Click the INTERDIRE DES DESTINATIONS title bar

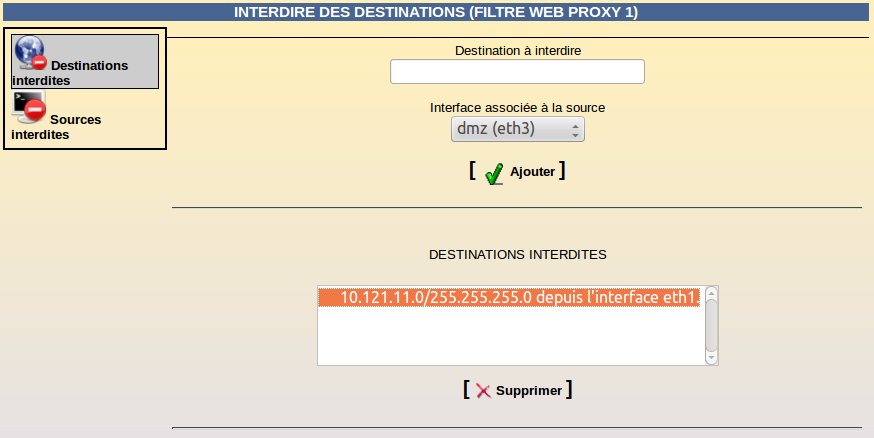pyautogui.click(x=436, y=12)
